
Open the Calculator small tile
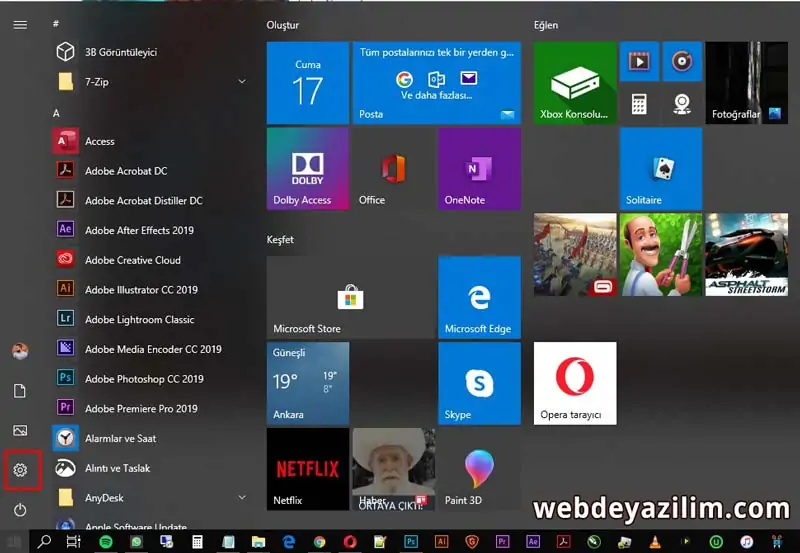[639, 104]
